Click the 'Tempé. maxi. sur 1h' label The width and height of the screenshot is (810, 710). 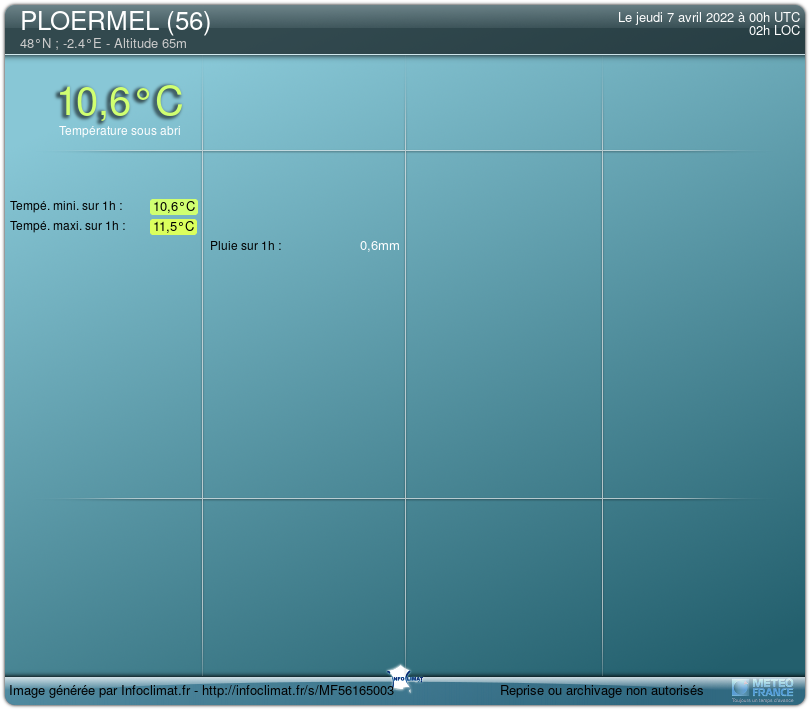68,226
